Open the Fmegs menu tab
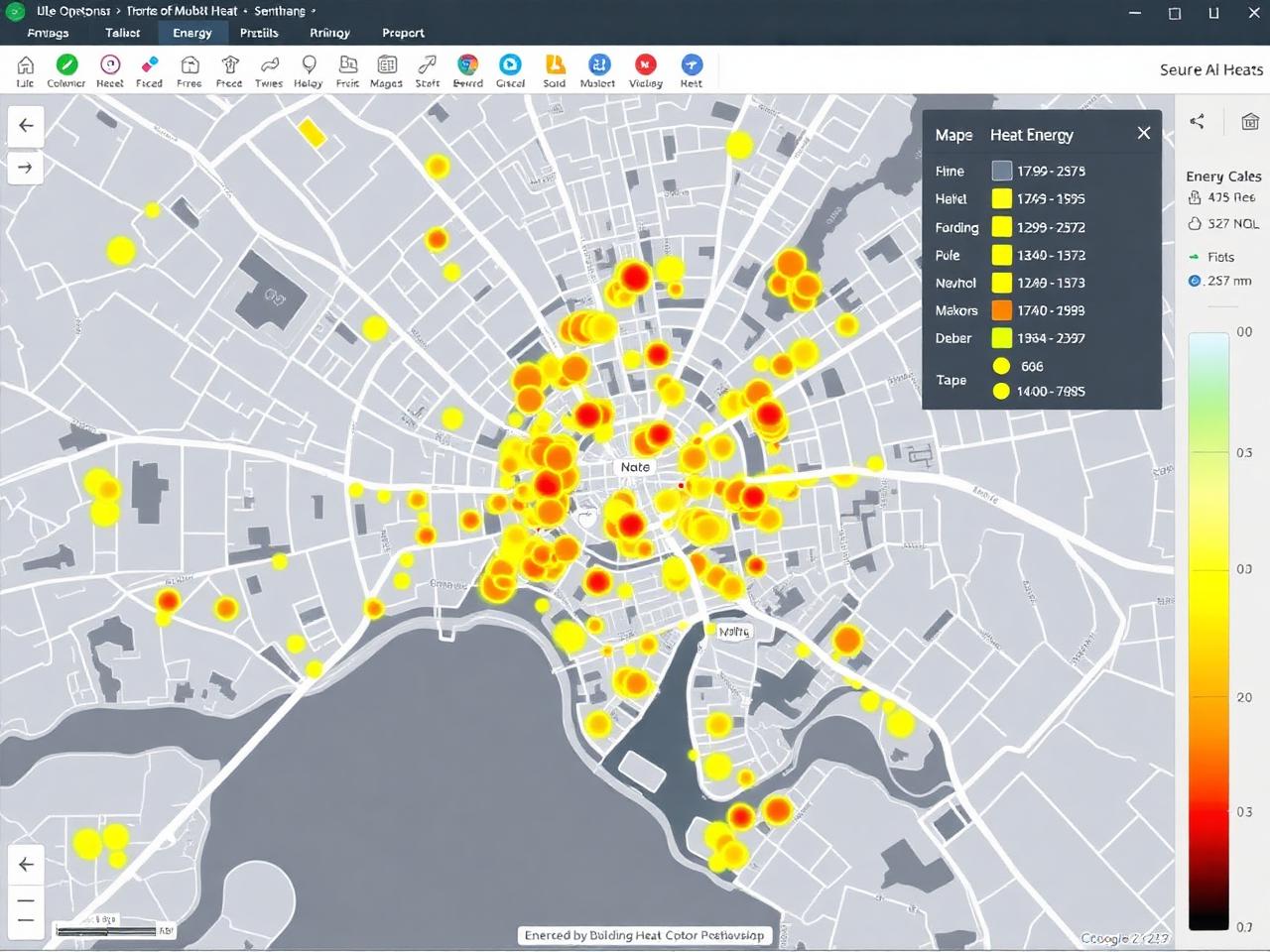Viewport: 1270px width, 952px height. point(48,33)
